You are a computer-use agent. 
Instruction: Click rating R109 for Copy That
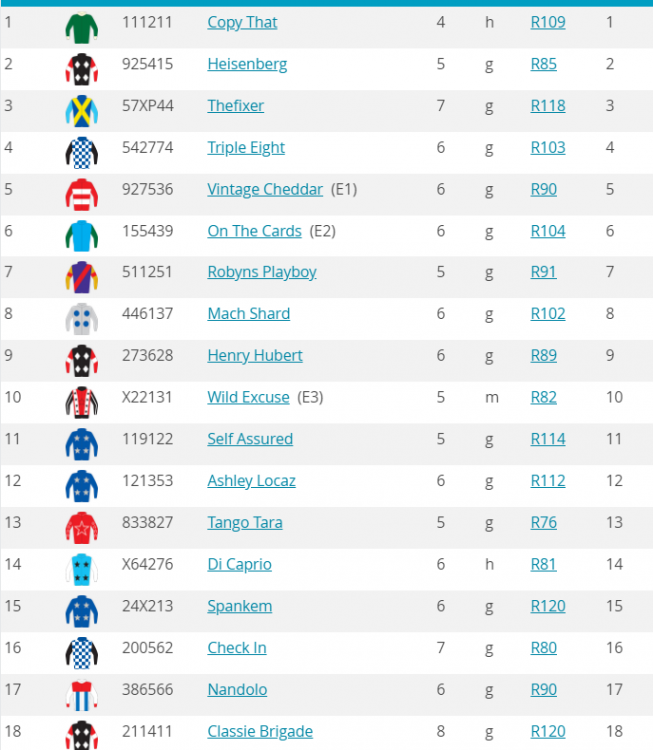pyautogui.click(x=547, y=22)
